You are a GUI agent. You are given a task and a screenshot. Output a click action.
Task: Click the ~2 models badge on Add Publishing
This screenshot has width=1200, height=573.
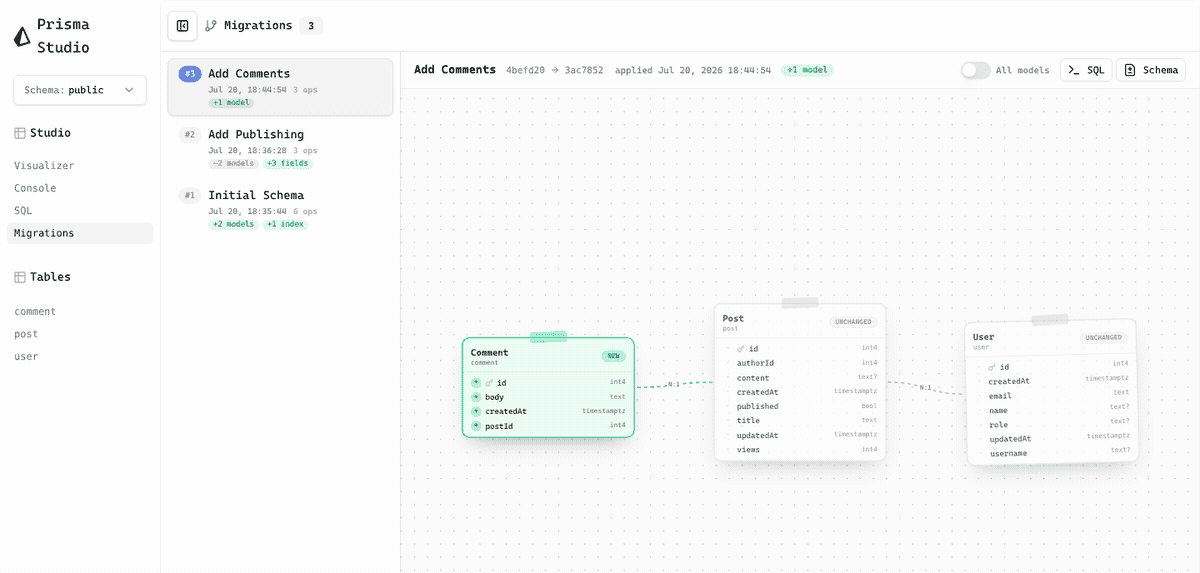click(233, 164)
